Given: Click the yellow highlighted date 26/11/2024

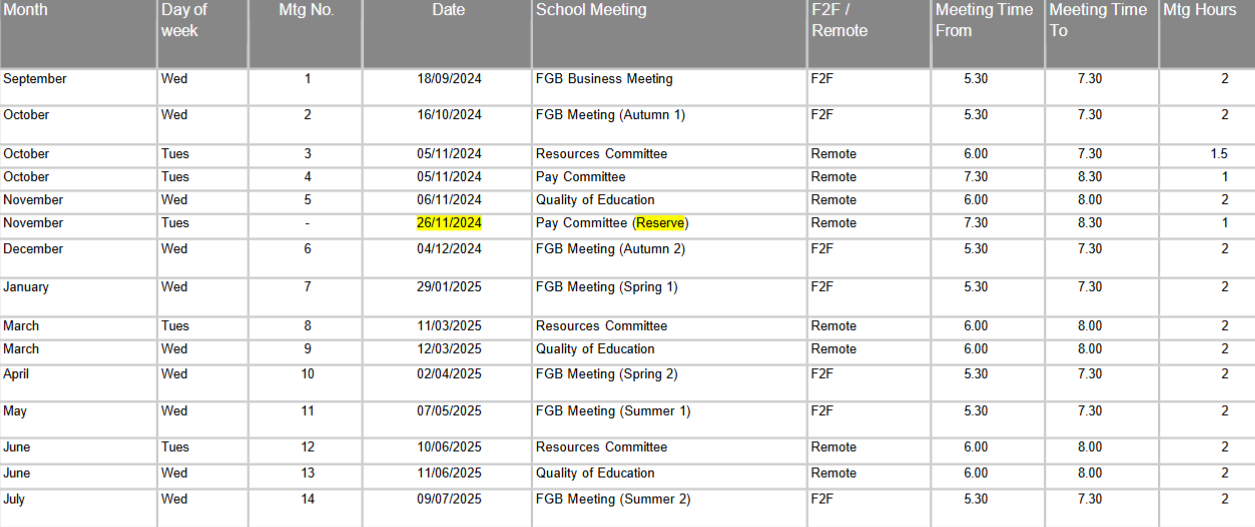Looking at the screenshot, I should coord(449,223).
